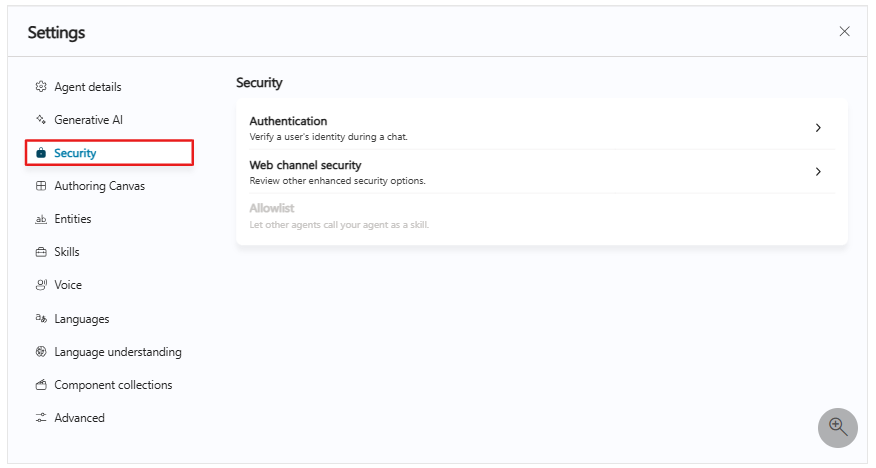The image size is (876, 468).
Task: Open Web channel security options
Action: tap(542, 172)
